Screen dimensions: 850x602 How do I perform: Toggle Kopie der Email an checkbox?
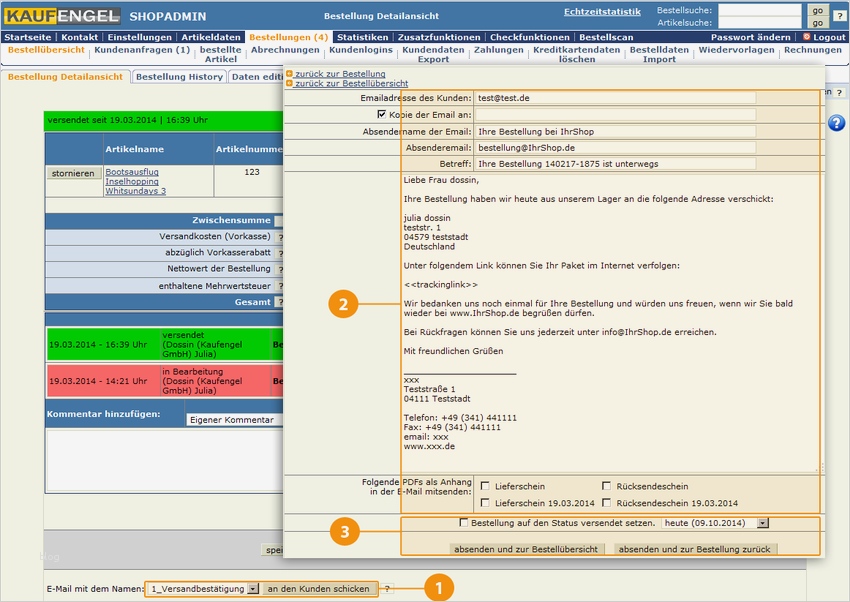[x=382, y=114]
